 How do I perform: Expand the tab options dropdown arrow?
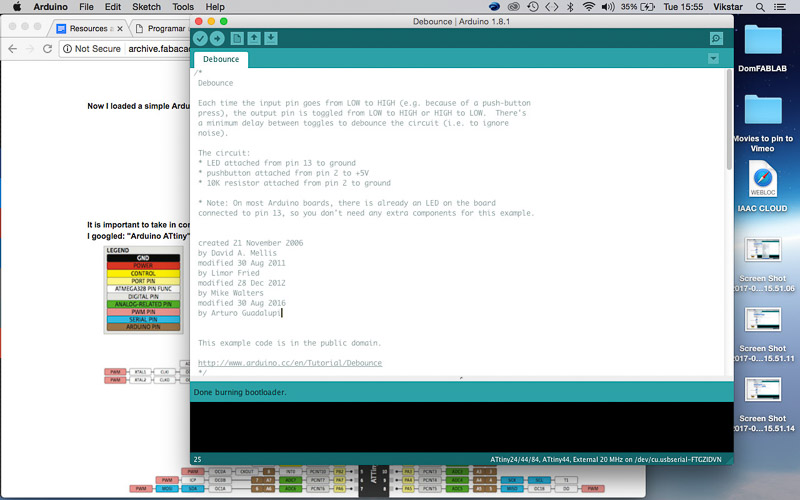[713, 59]
